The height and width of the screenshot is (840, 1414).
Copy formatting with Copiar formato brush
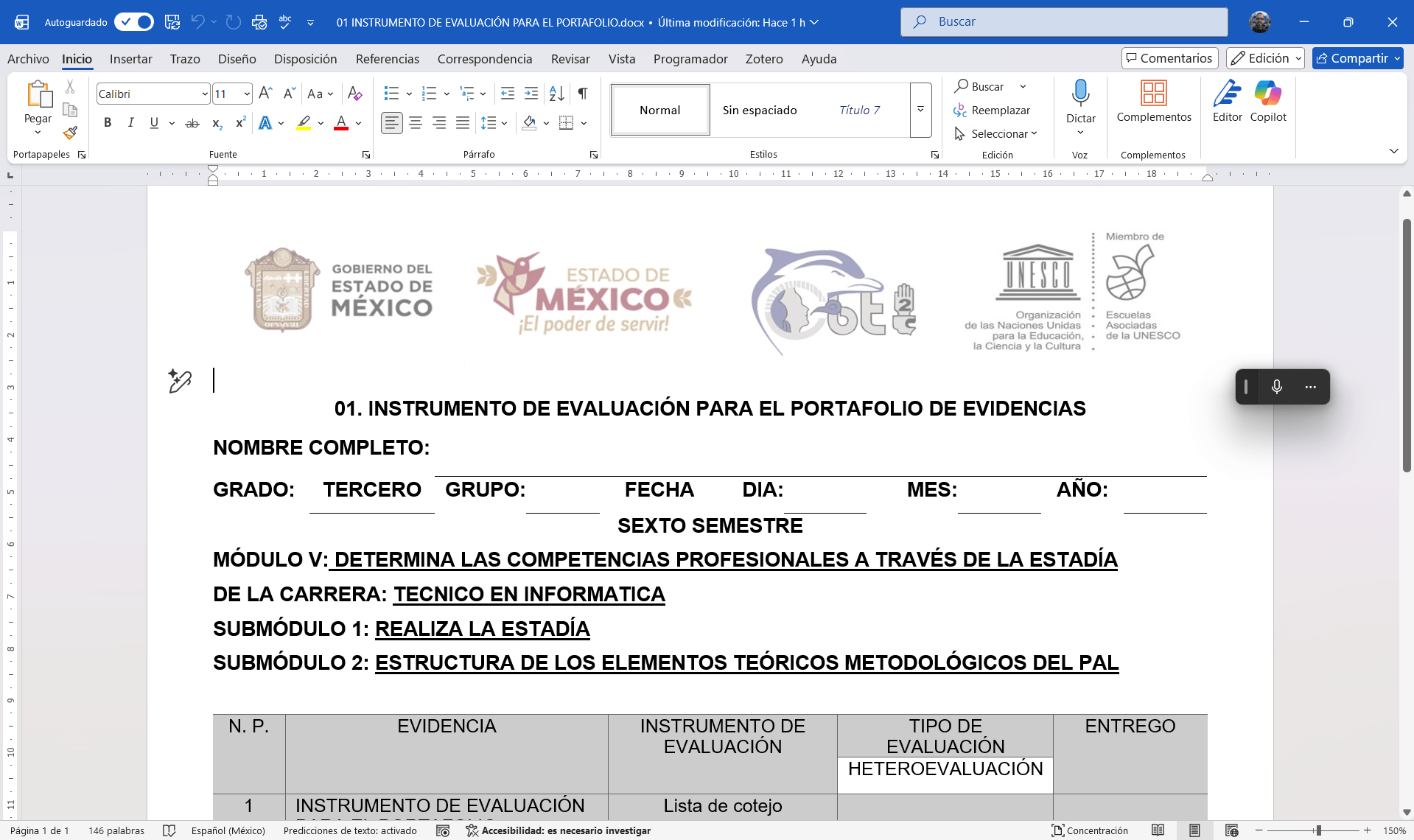click(x=70, y=133)
